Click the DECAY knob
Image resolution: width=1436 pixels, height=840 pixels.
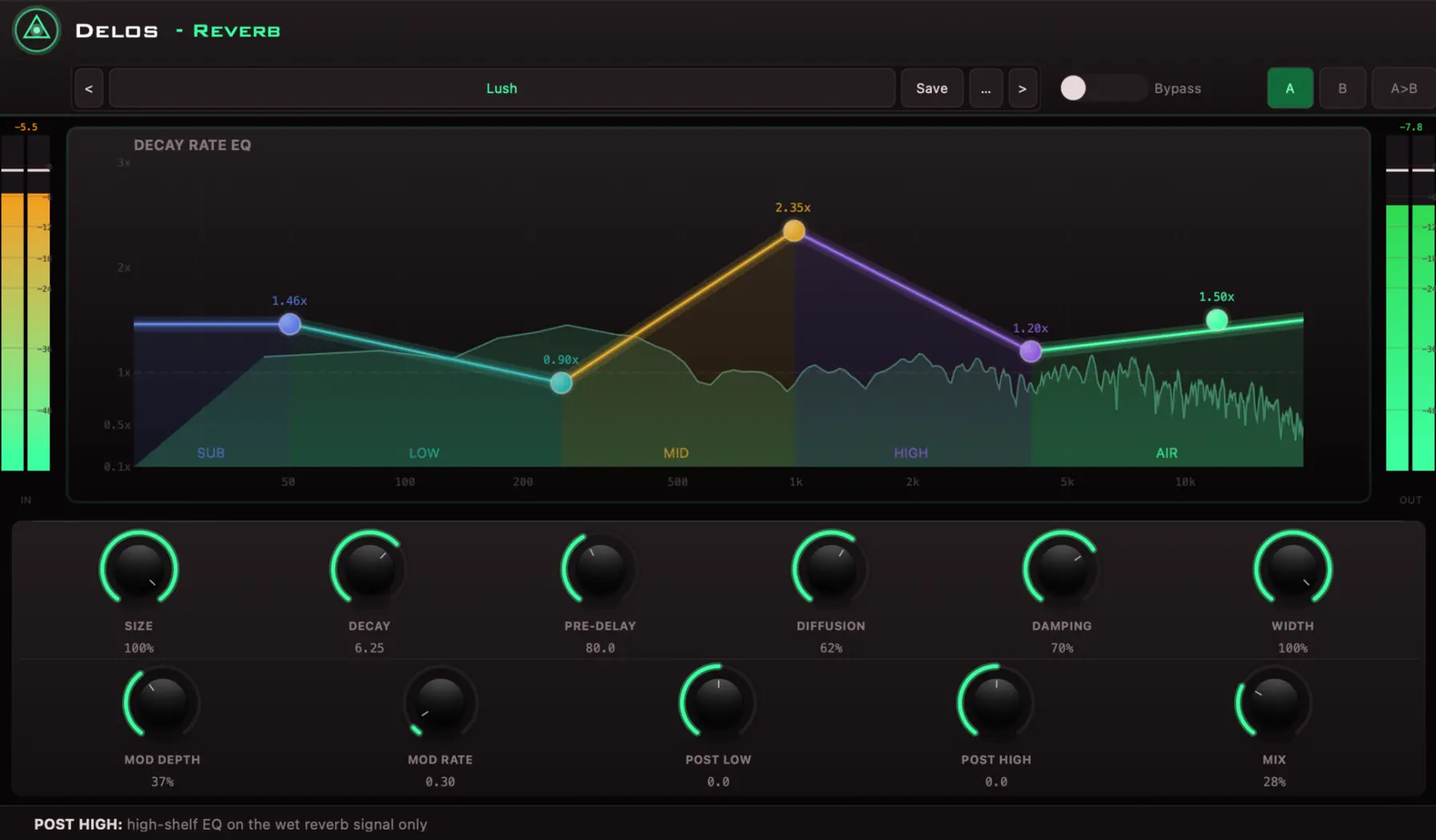tap(369, 569)
